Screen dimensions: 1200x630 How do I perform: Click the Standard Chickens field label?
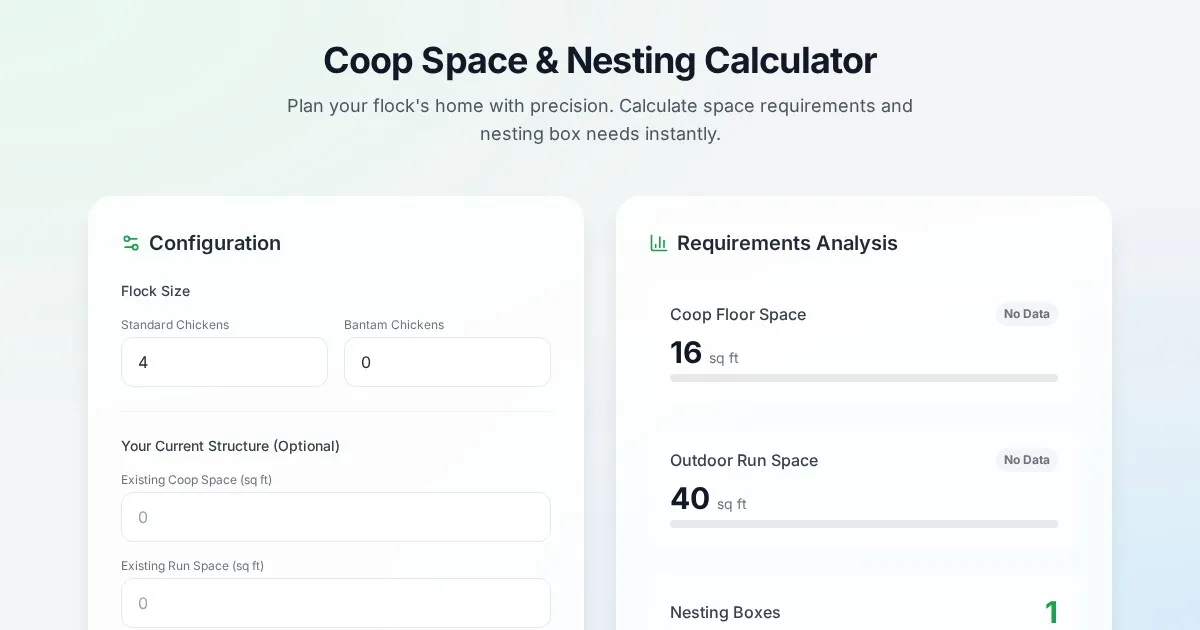(175, 325)
